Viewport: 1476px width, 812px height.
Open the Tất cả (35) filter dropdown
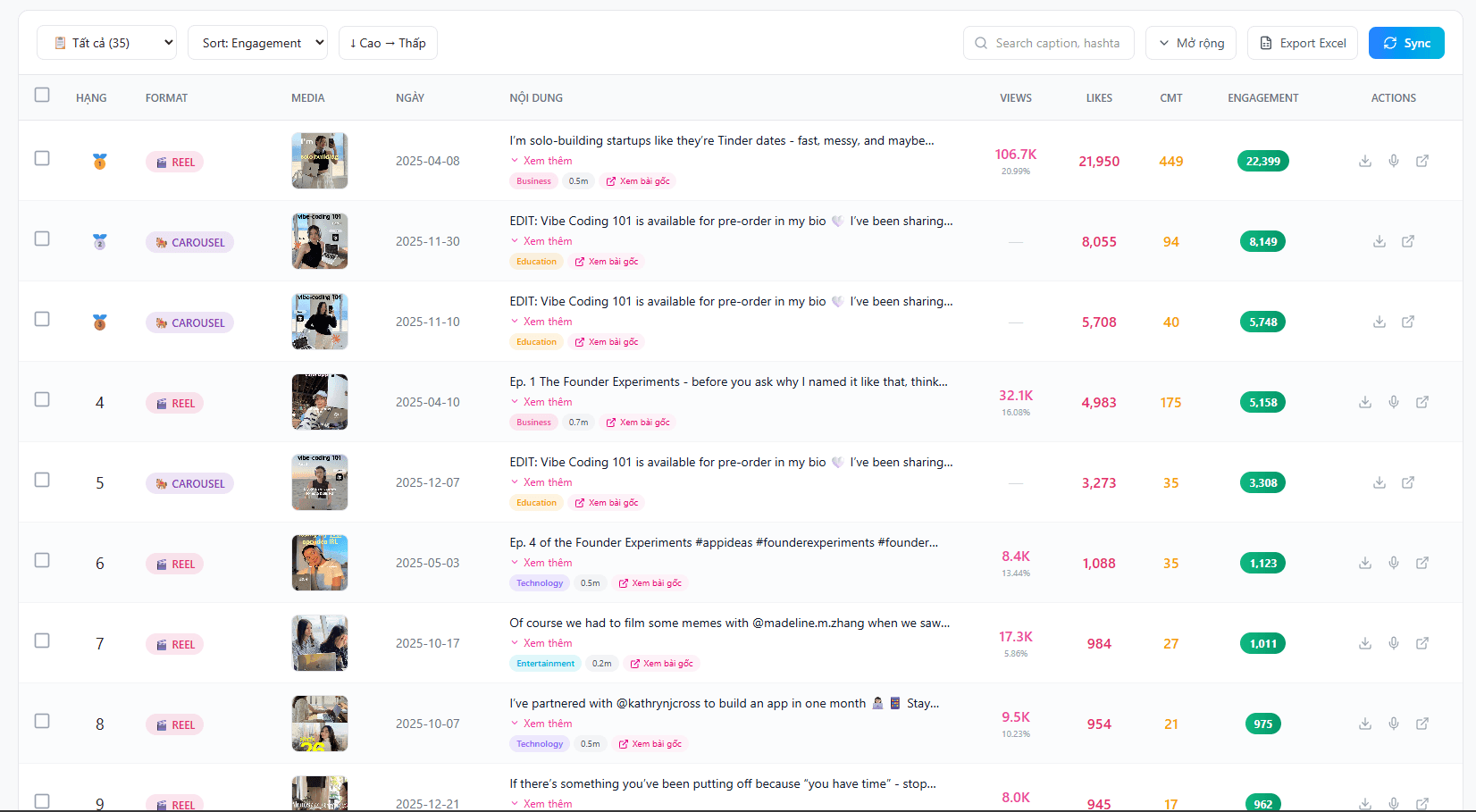tap(105, 42)
